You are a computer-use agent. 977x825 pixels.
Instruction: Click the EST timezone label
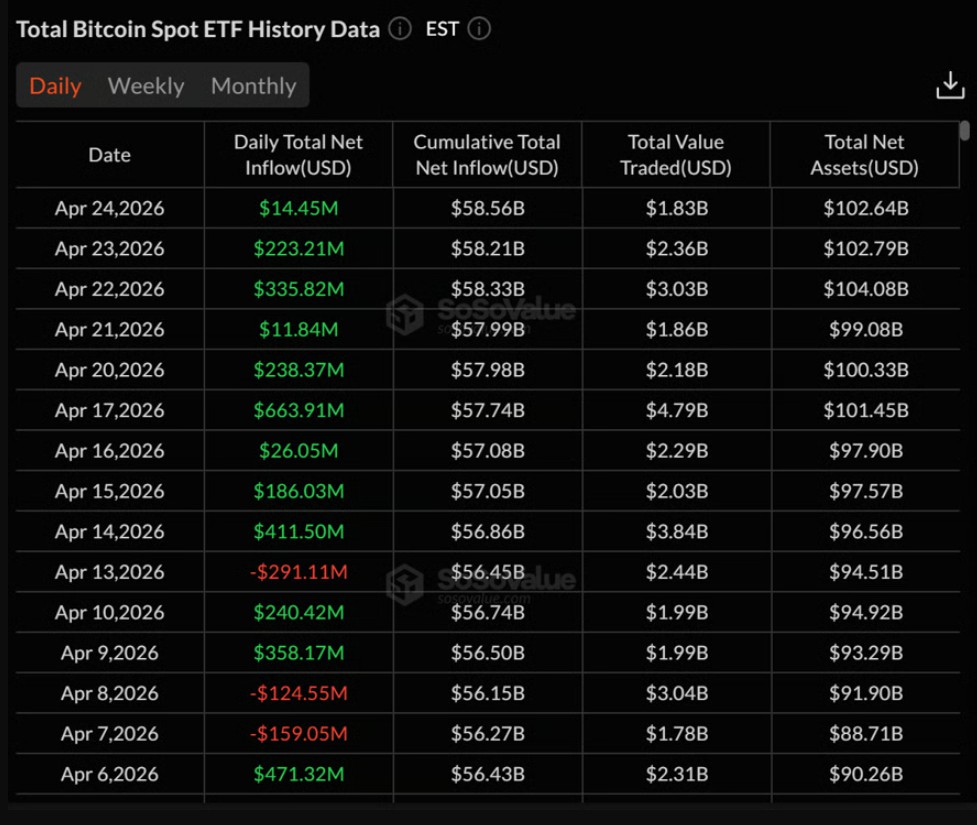442,29
